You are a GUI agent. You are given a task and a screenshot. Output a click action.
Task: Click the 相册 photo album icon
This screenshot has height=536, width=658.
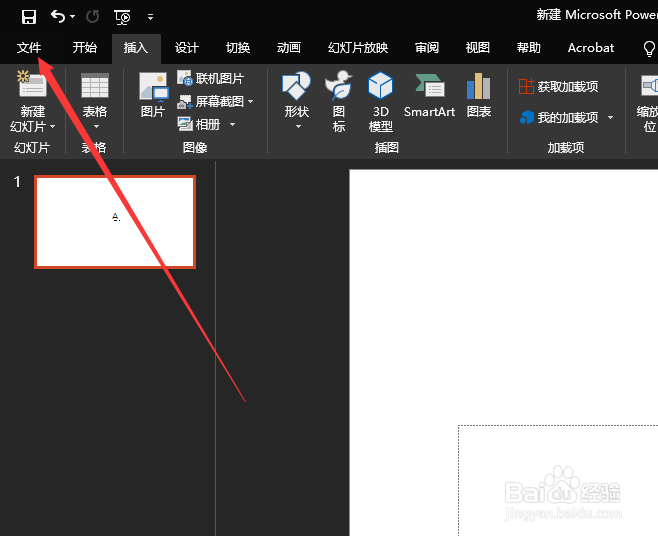[x=185, y=124]
